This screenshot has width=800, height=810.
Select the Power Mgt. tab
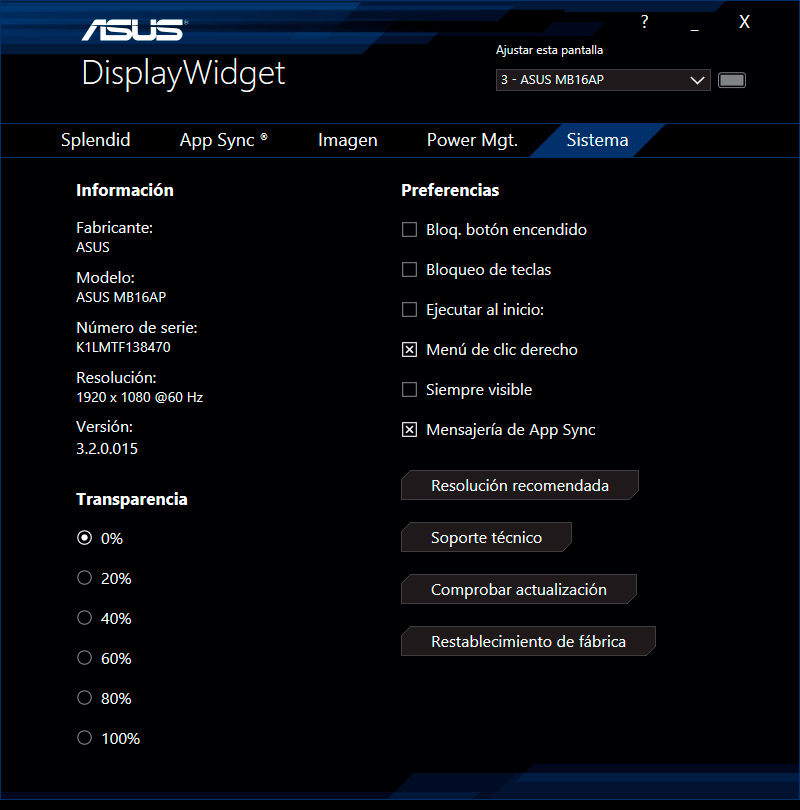472,140
